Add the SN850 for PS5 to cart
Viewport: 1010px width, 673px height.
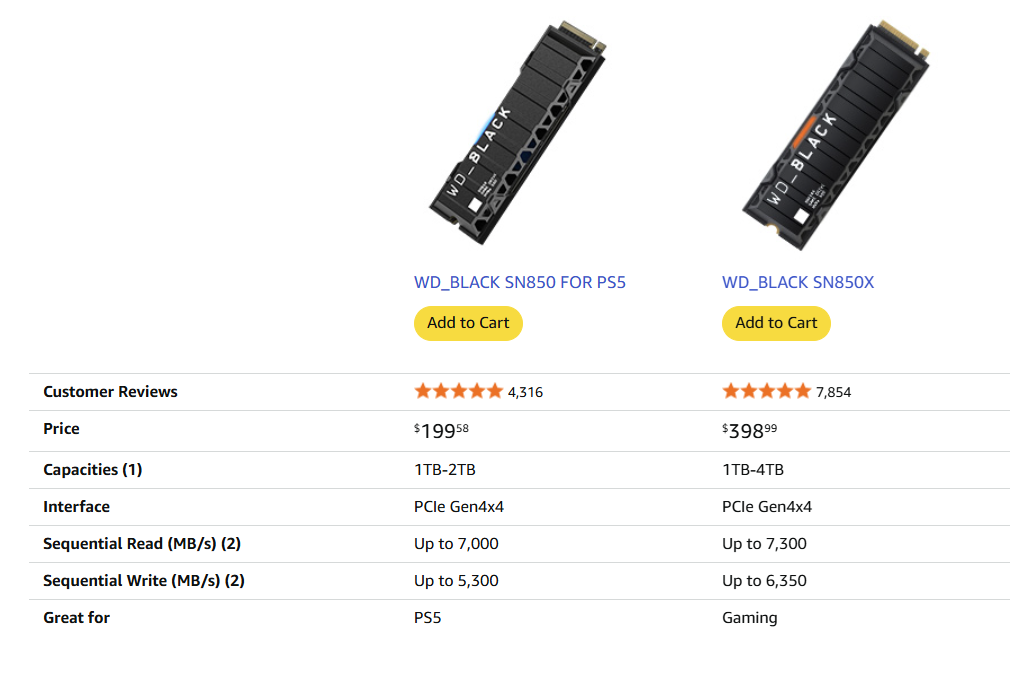[468, 323]
